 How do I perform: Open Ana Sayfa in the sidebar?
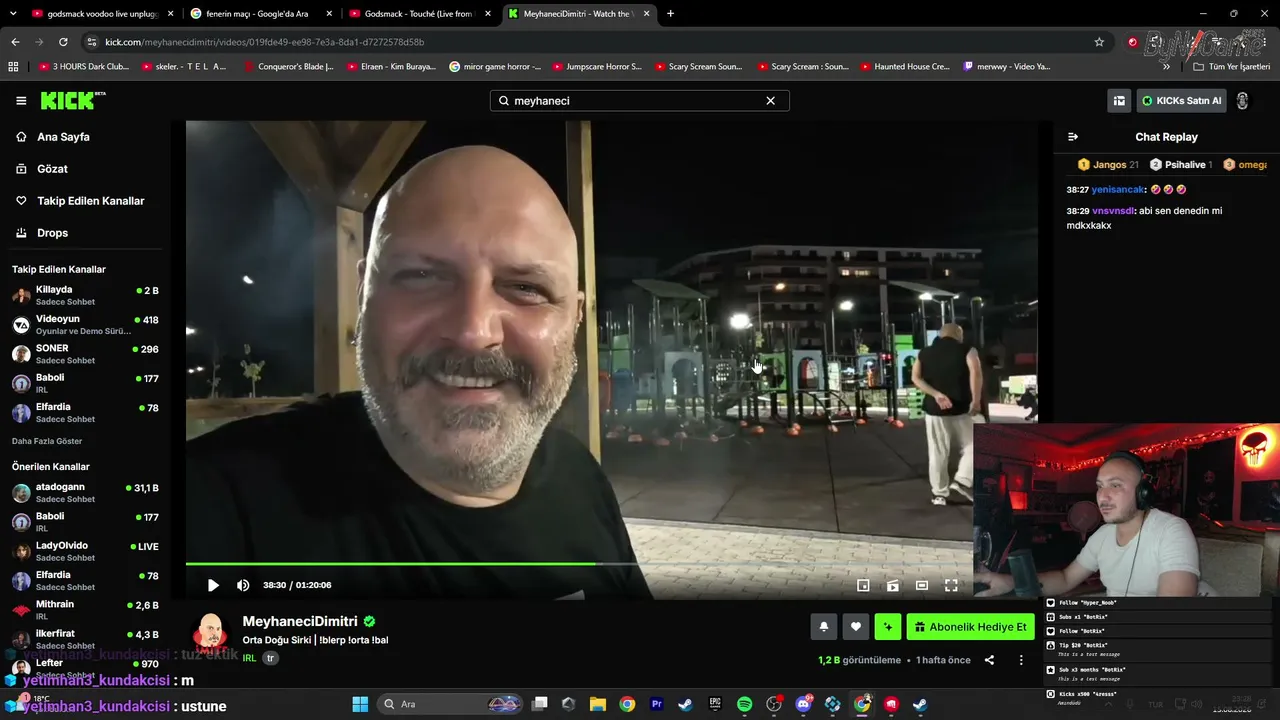click(63, 137)
